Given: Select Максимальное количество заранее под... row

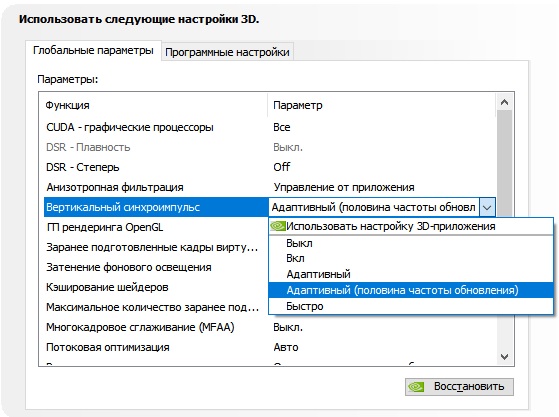Looking at the screenshot, I should [156, 307].
